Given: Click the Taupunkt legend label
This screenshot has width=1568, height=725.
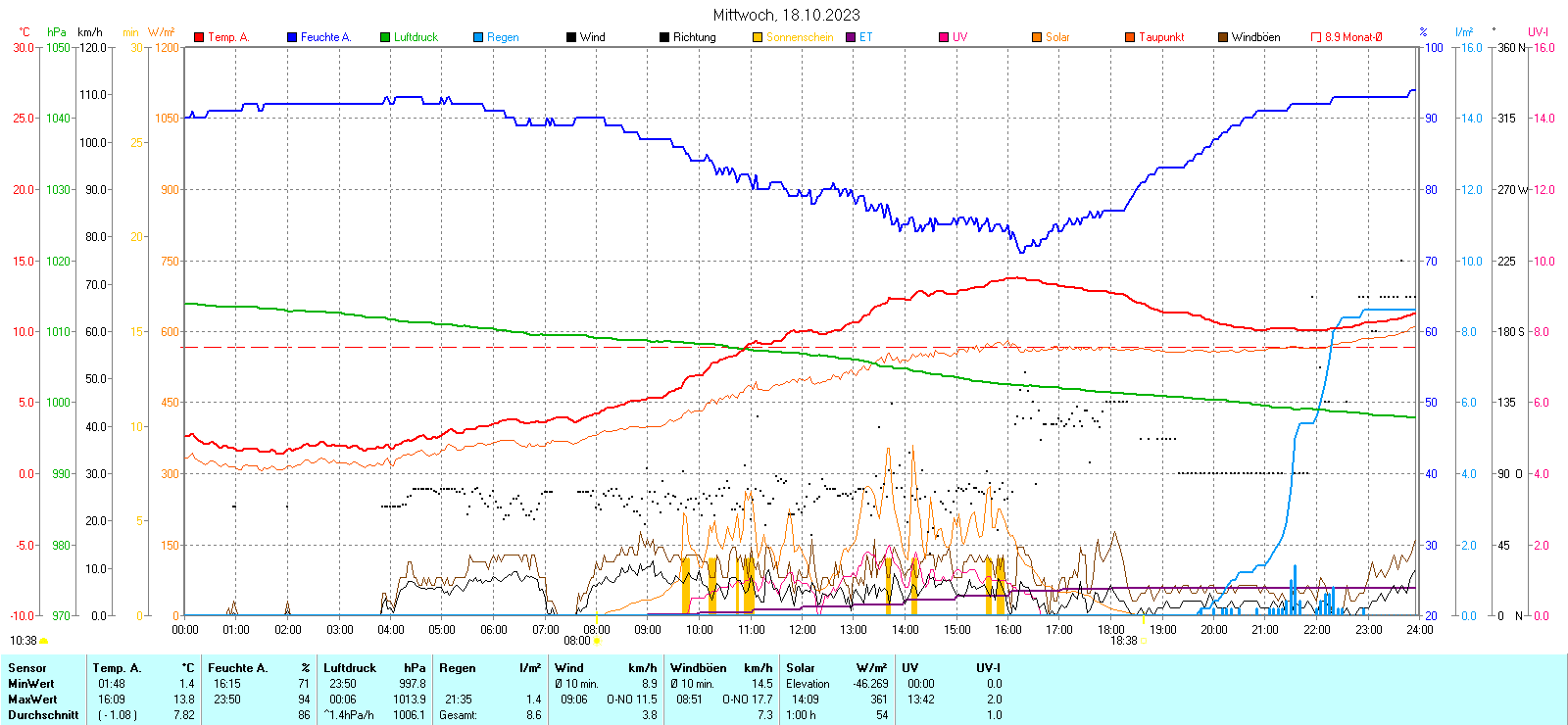Looking at the screenshot, I should 1161,37.
